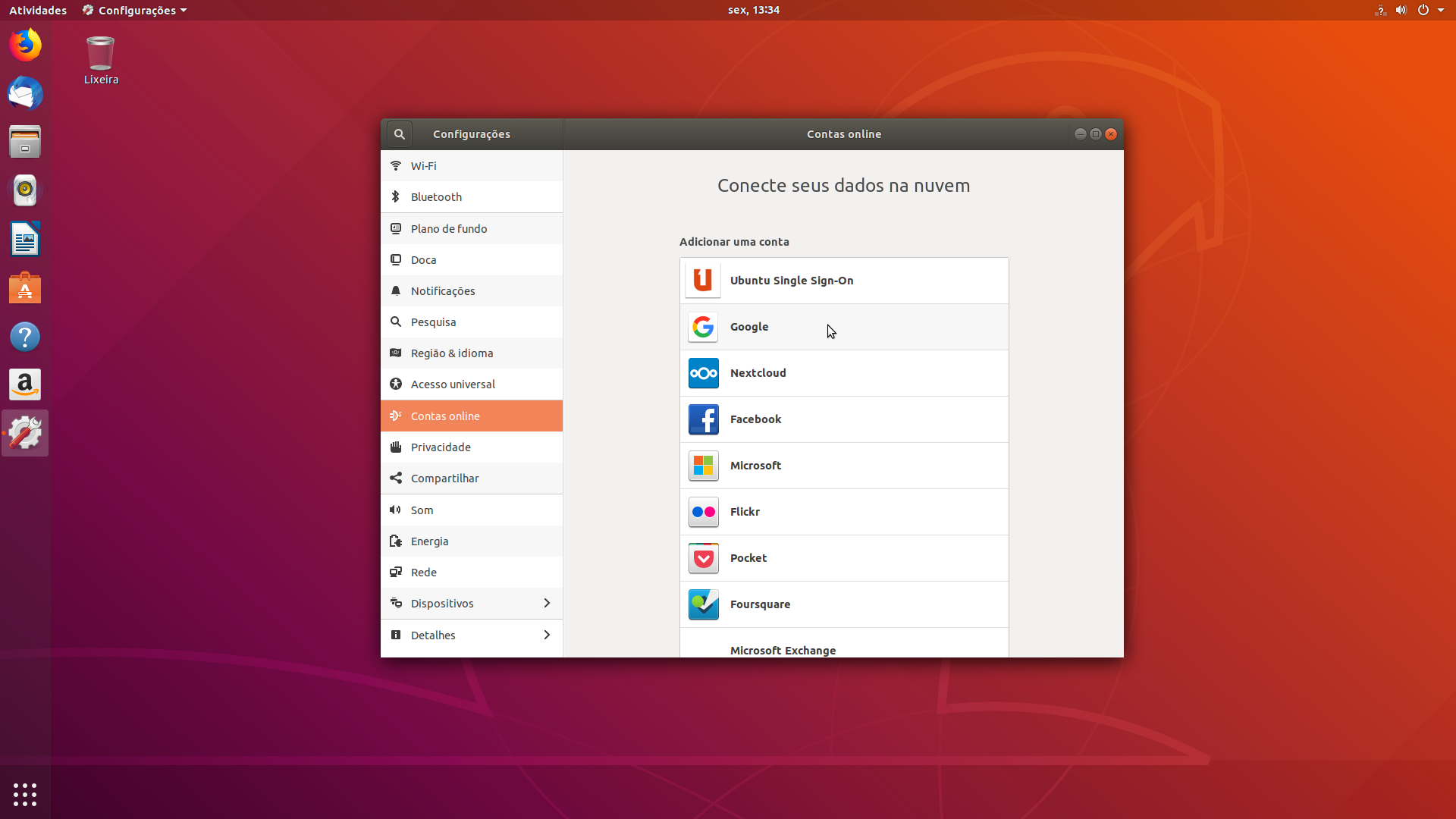Select the Microsoft Exchange entry
Image resolution: width=1456 pixels, height=819 pixels.
(x=844, y=643)
